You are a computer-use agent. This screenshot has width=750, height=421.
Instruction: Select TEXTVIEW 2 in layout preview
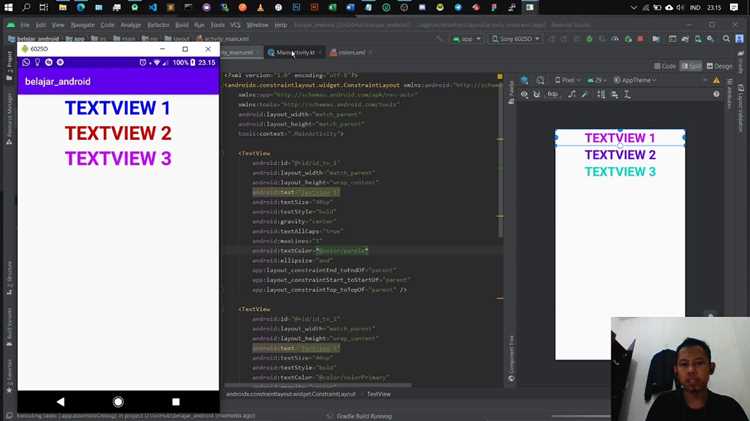click(620, 155)
